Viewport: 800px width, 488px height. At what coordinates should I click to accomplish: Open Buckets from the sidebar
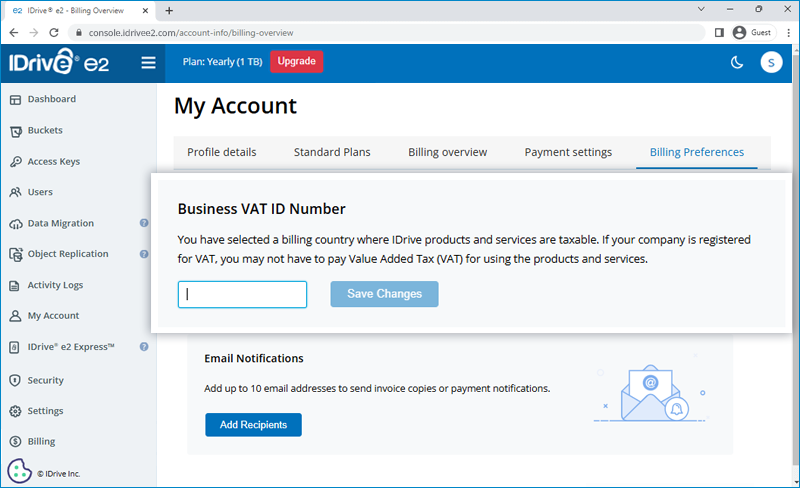[45, 130]
